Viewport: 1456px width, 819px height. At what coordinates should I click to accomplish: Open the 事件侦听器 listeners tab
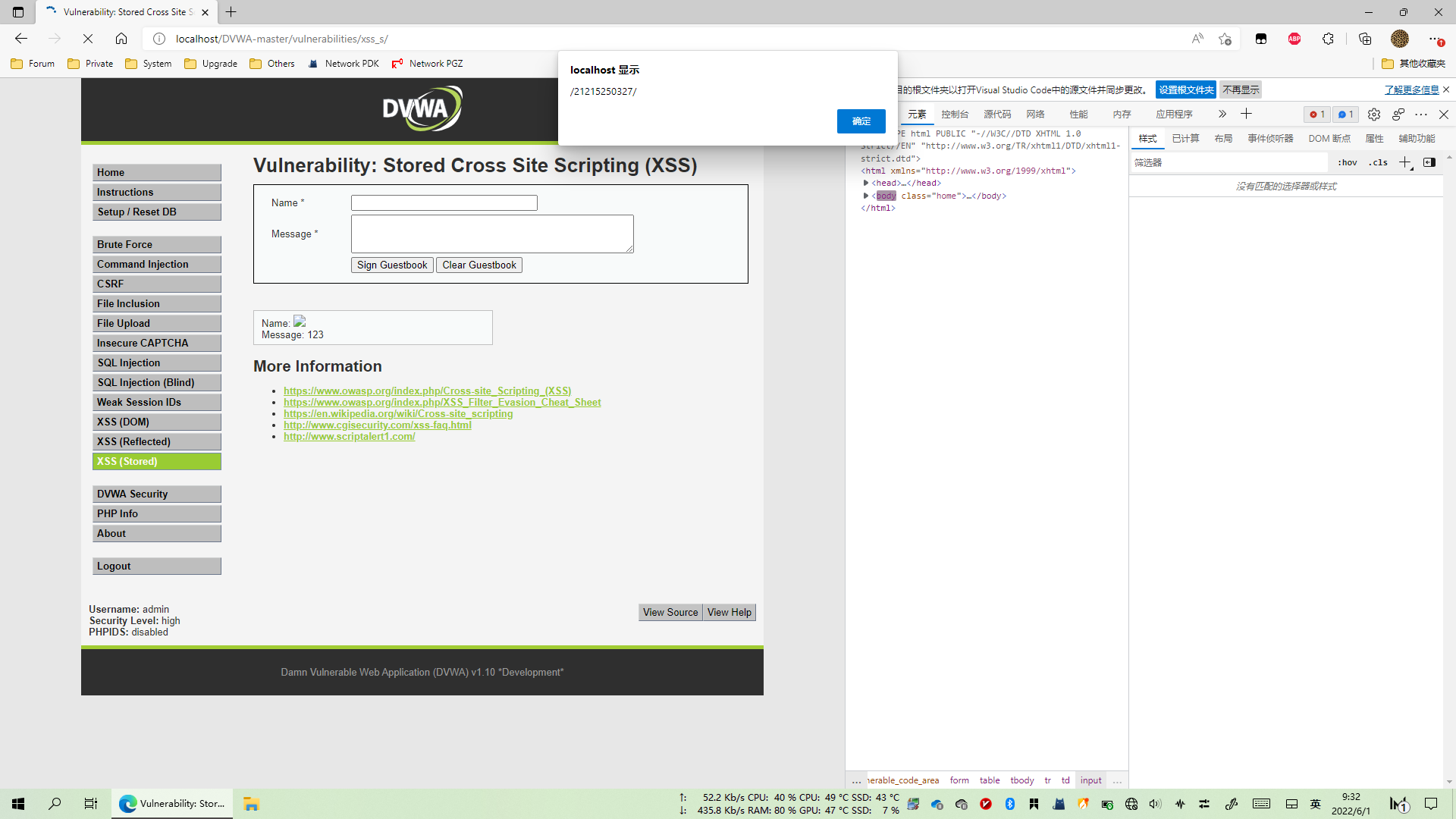click(1270, 138)
